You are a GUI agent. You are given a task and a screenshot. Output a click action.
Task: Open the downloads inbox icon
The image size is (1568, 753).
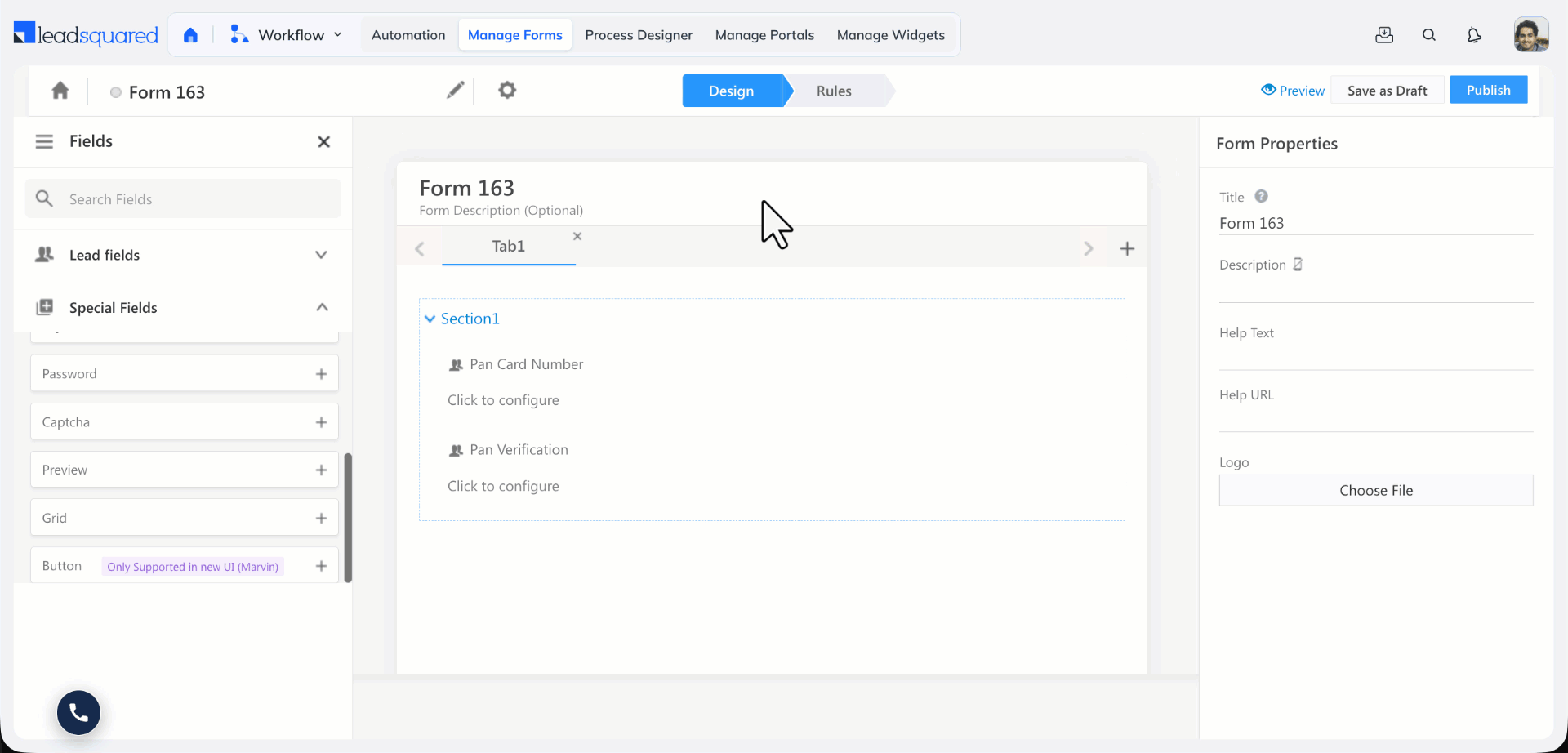click(x=1384, y=35)
